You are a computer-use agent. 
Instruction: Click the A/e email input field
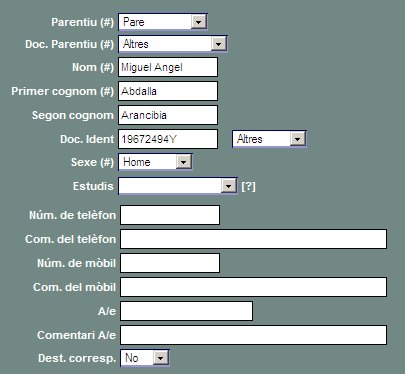point(186,311)
